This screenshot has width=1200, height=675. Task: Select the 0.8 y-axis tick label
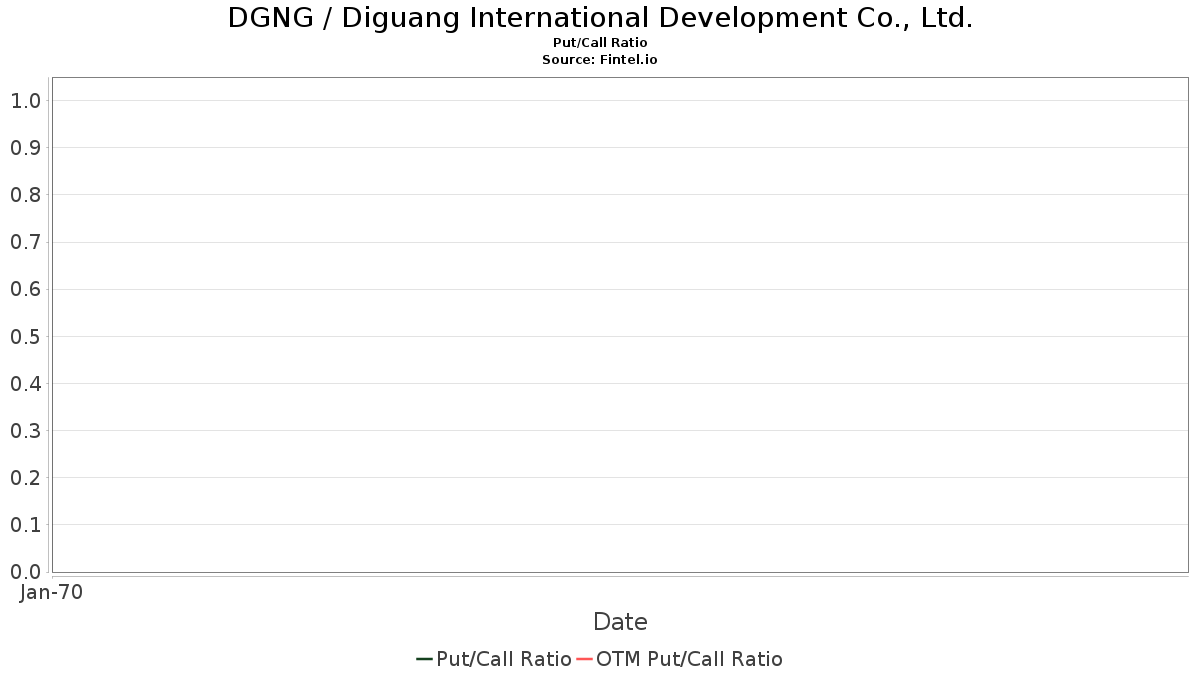coord(25,195)
